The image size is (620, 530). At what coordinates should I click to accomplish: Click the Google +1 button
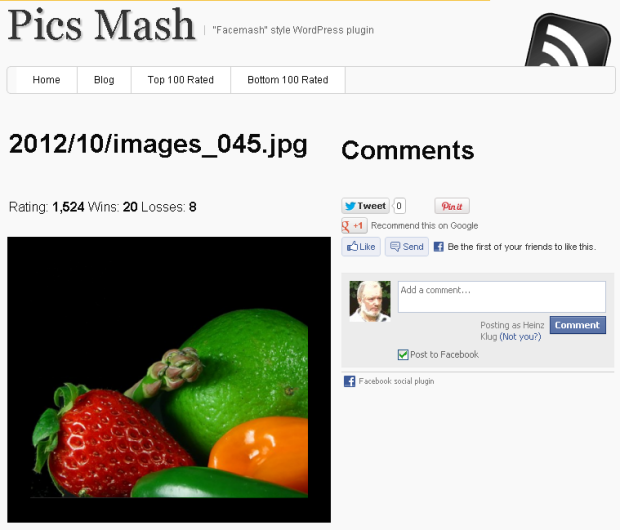point(354,226)
